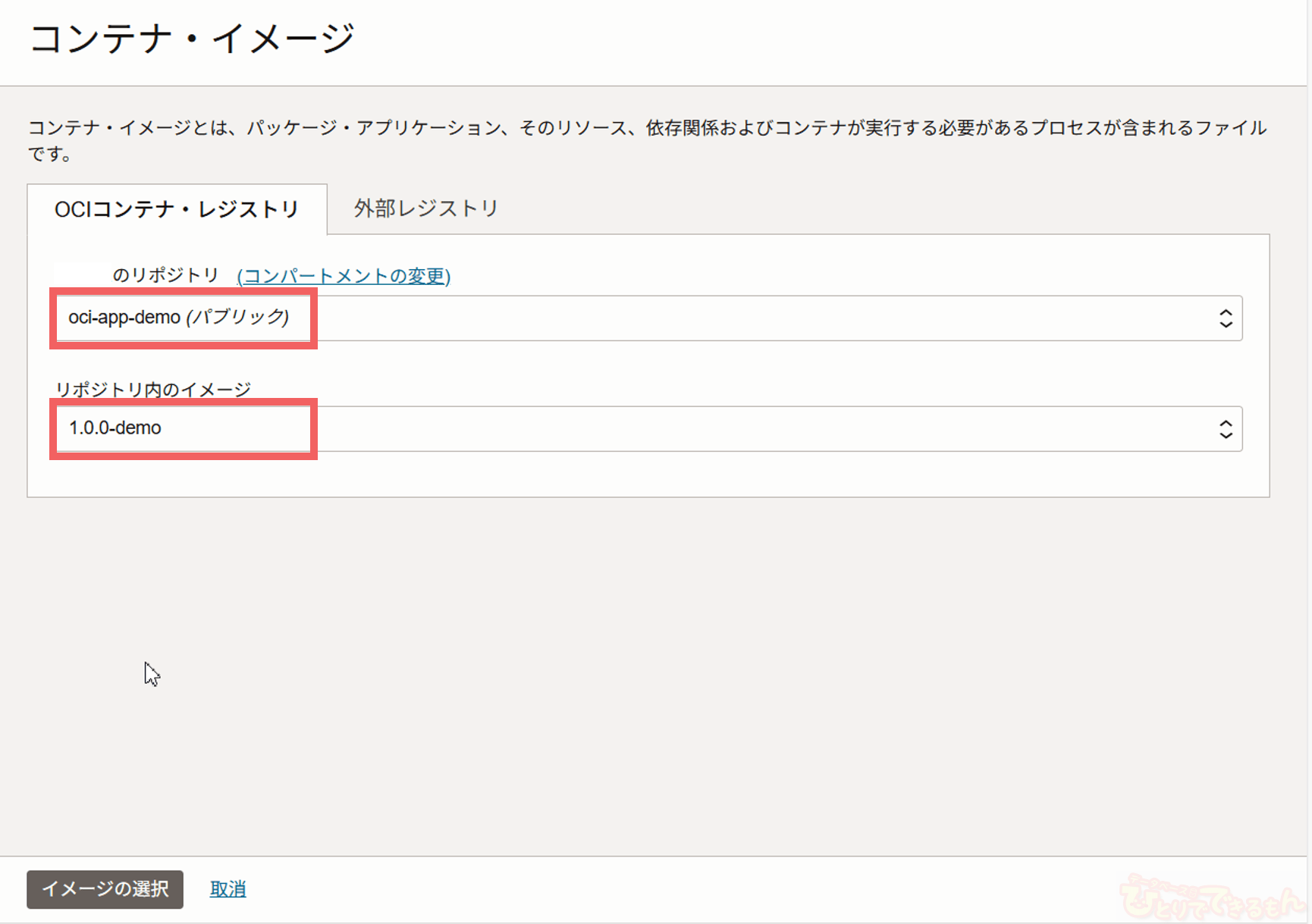
Task: Click the image selector's up-down chevron icon
Action: [1225, 430]
